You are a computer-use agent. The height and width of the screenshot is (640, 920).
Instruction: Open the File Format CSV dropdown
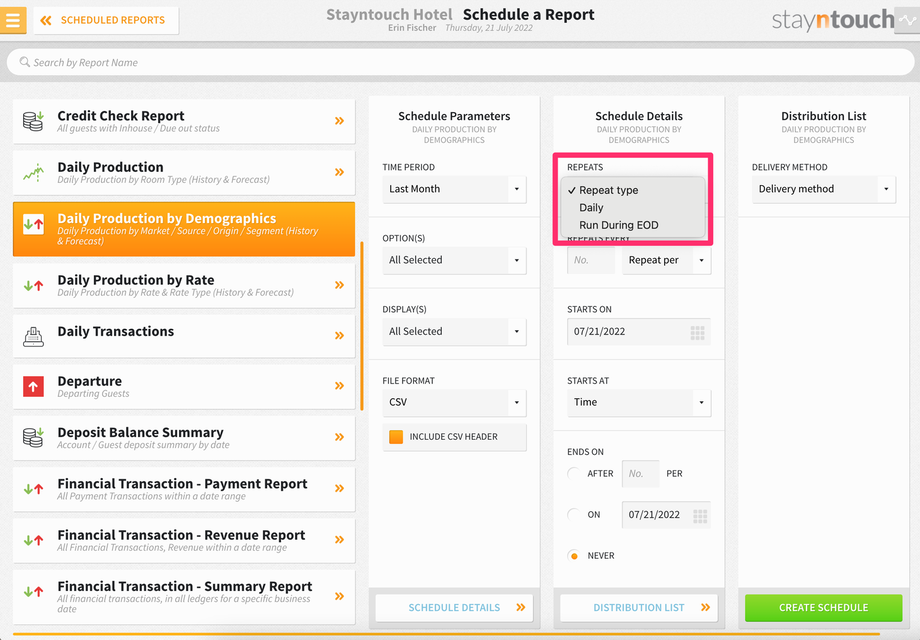[454, 402]
